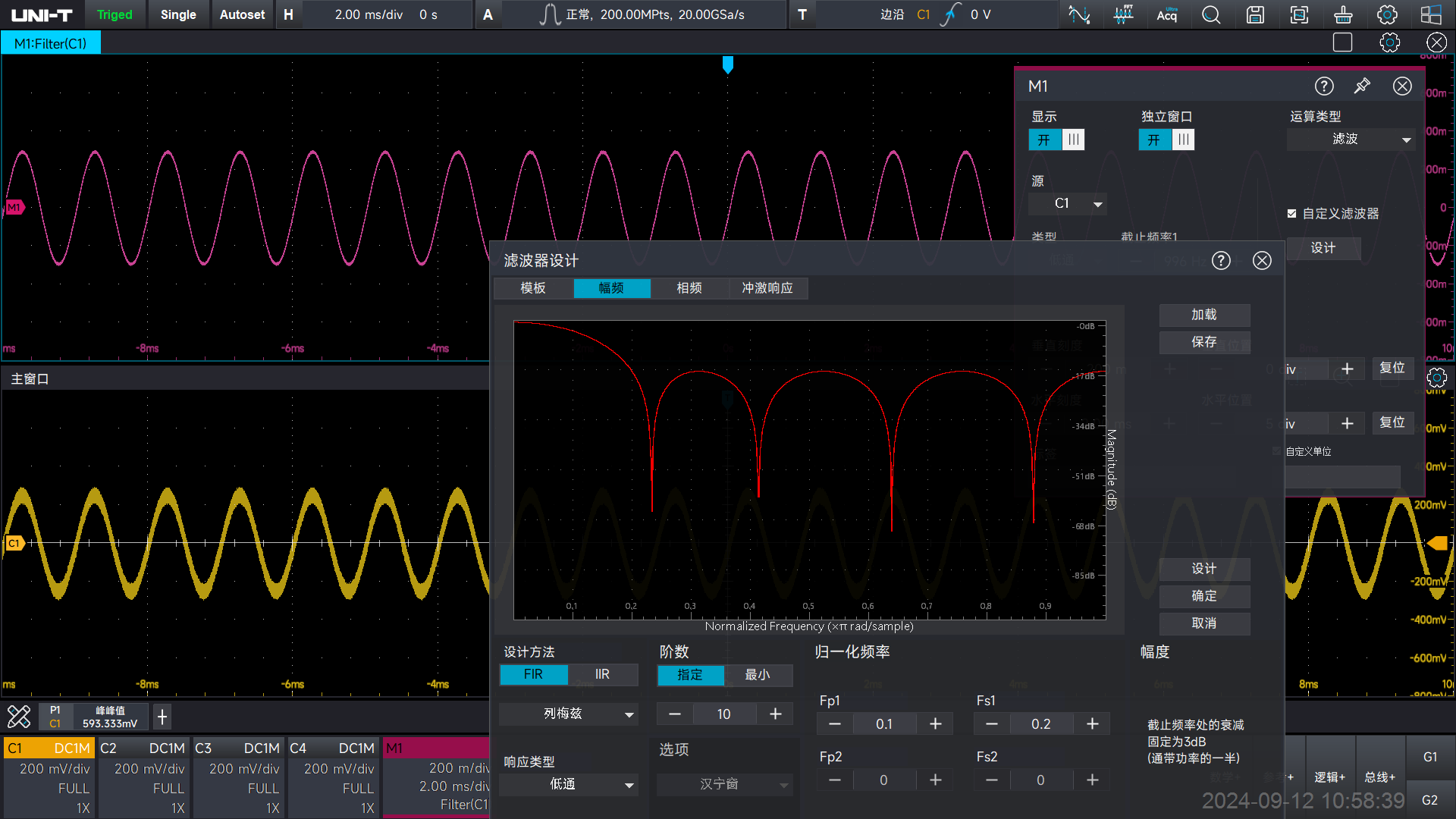Expand 响应类型 低通 (low-pass) dropdown
The height and width of the screenshot is (819, 1456).
click(570, 784)
